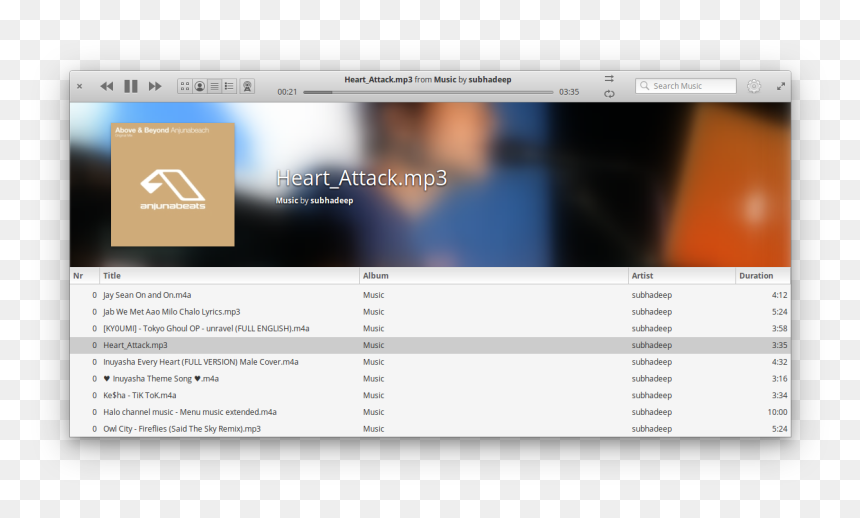Sort the list by Title column
Image resolution: width=860 pixels, height=518 pixels.
tap(229, 275)
